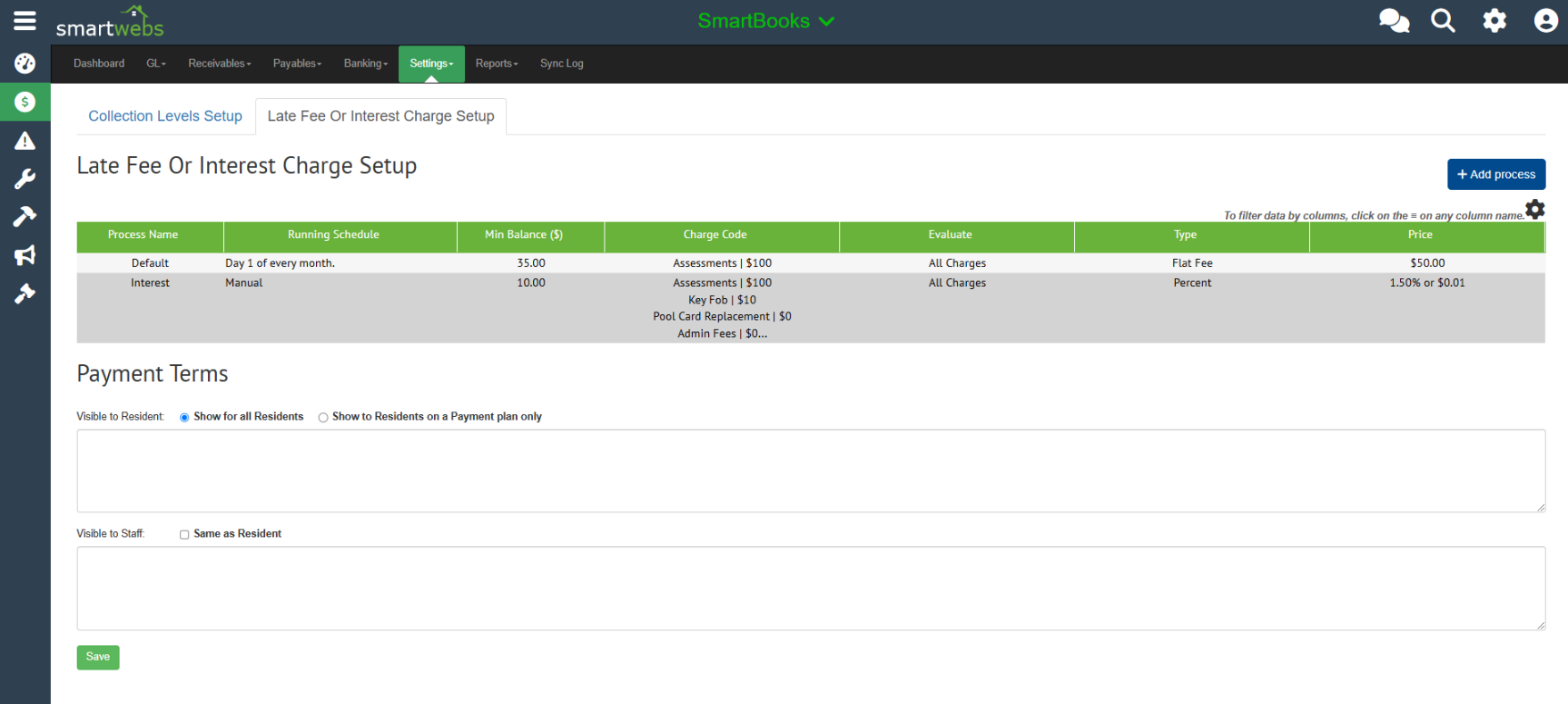Click the wrench sidebar icon

pos(25,179)
